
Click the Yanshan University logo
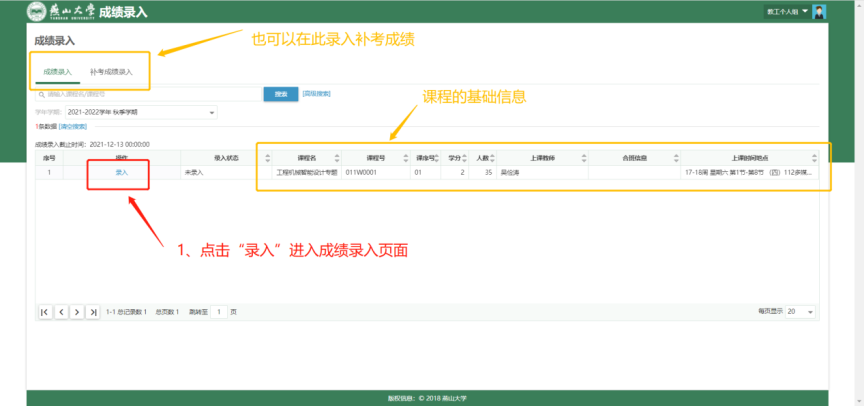point(61,12)
